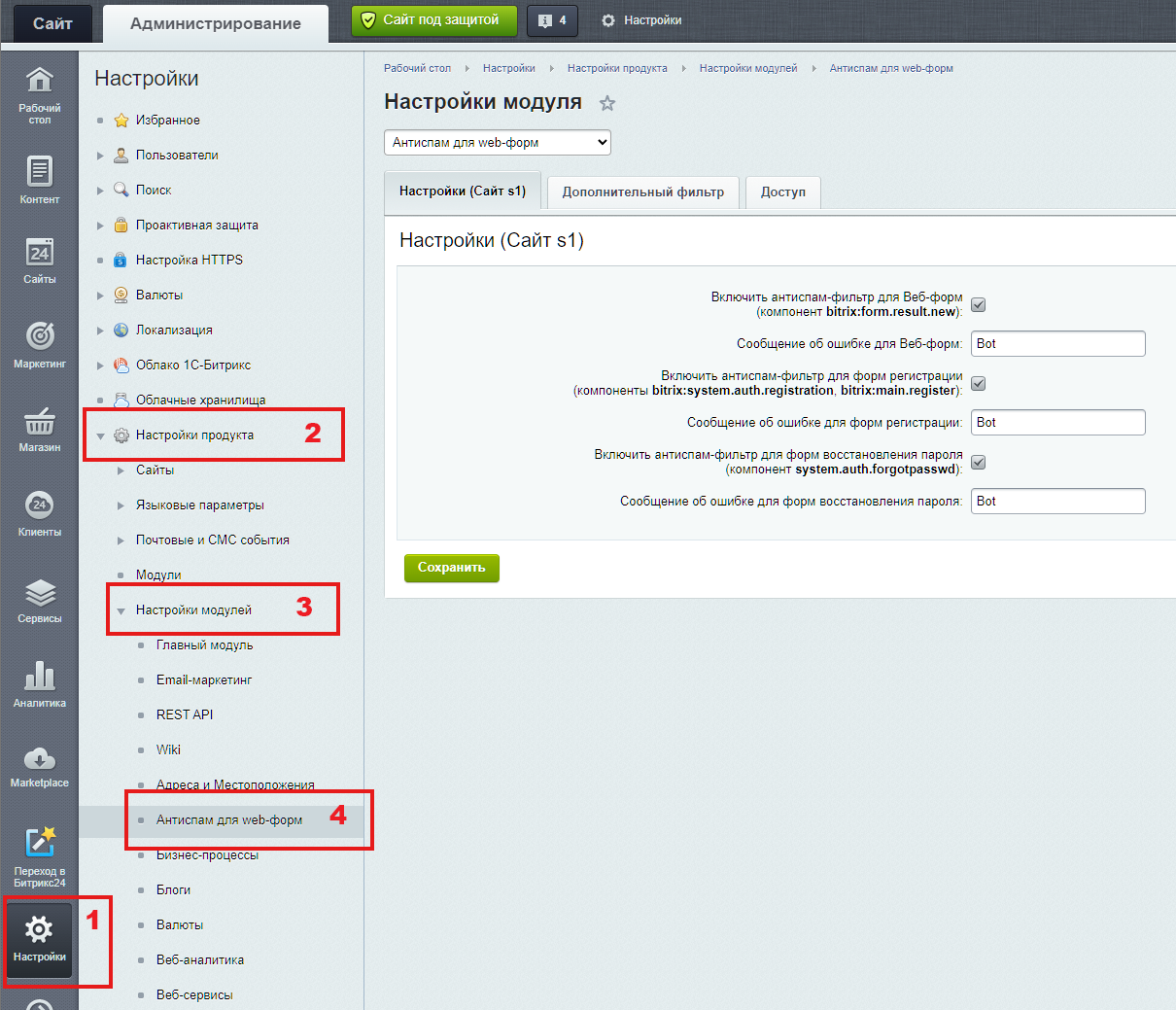The image size is (1176, 1010).
Task: Click the восстановления пароля error message field
Action: point(1058,501)
